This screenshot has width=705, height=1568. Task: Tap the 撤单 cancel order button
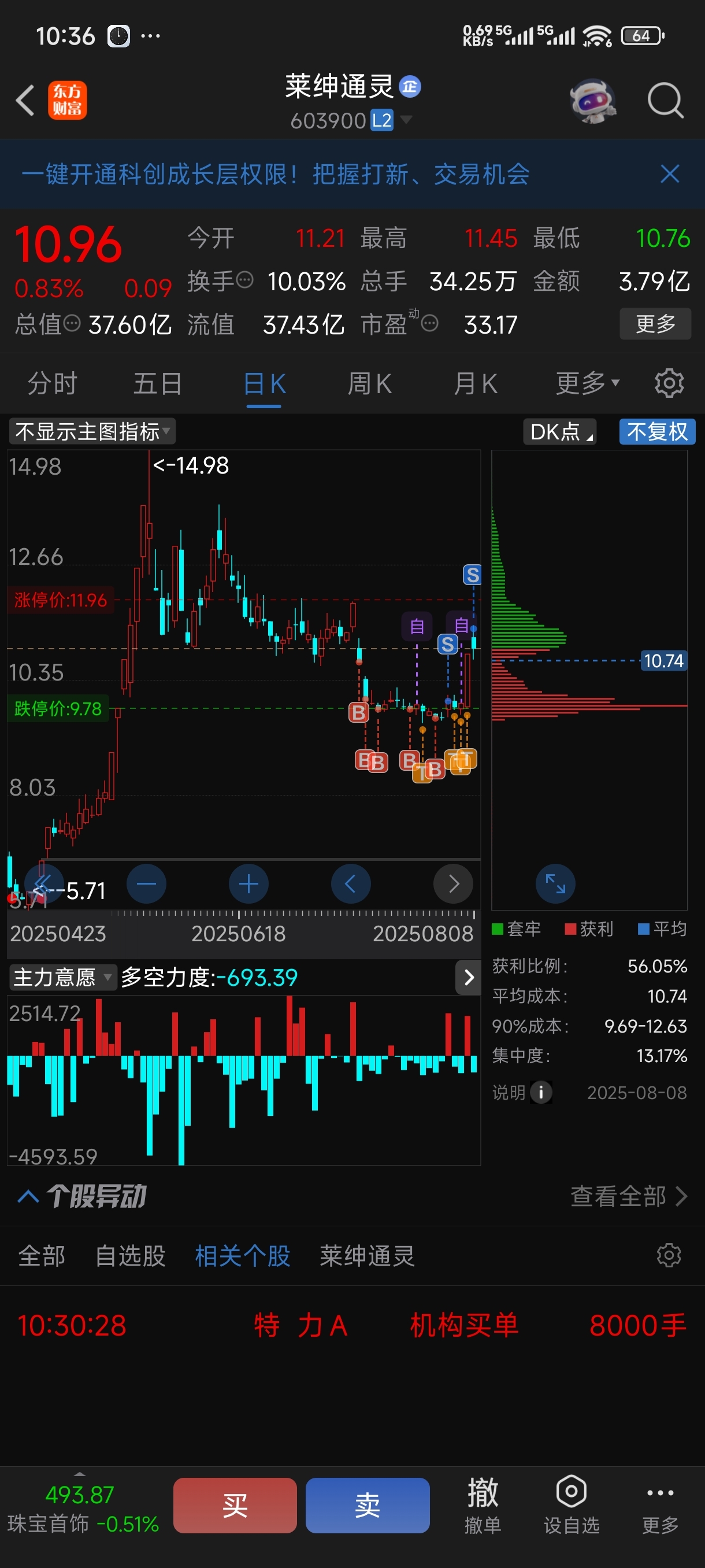[483, 1506]
